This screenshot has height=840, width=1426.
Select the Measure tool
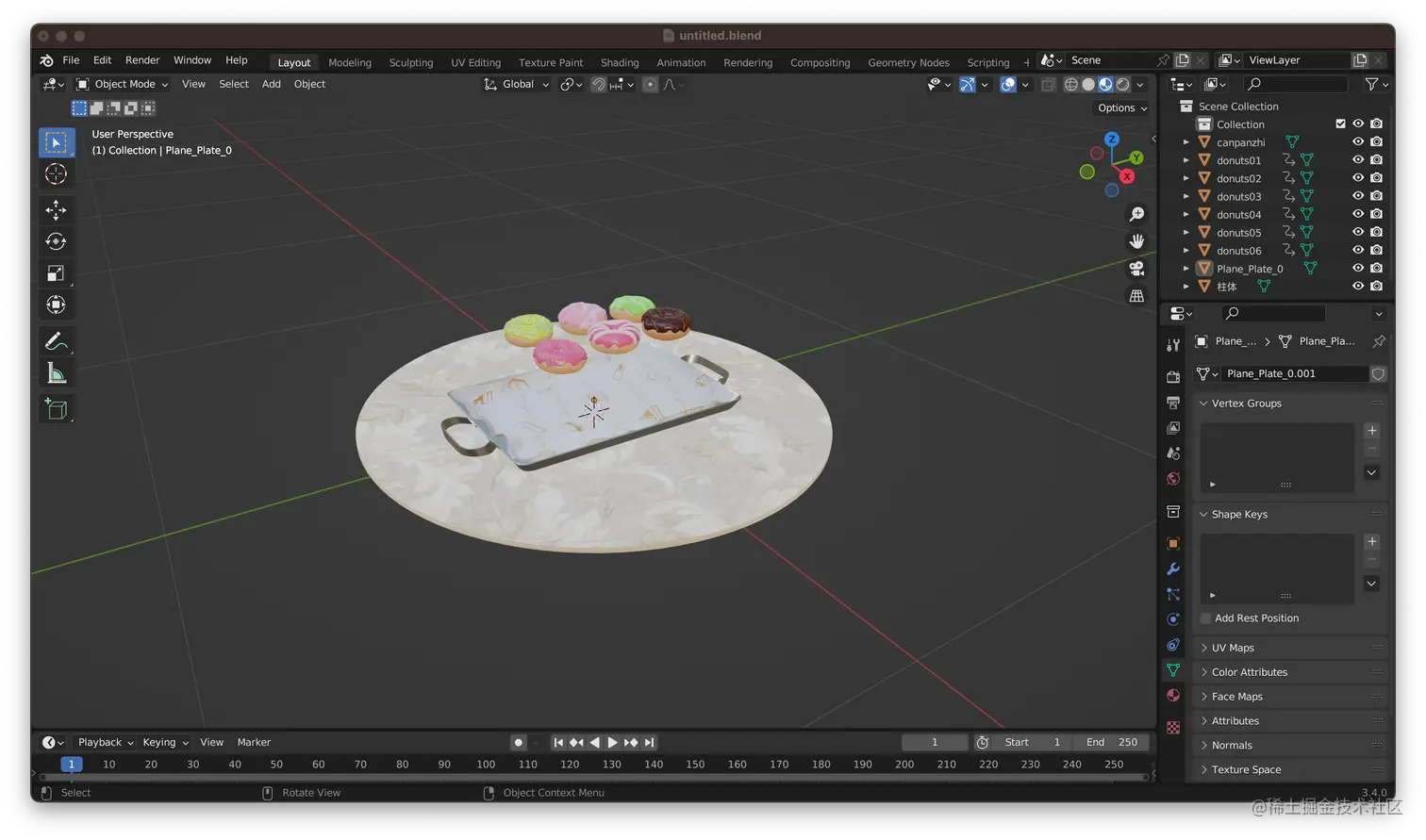(x=56, y=374)
